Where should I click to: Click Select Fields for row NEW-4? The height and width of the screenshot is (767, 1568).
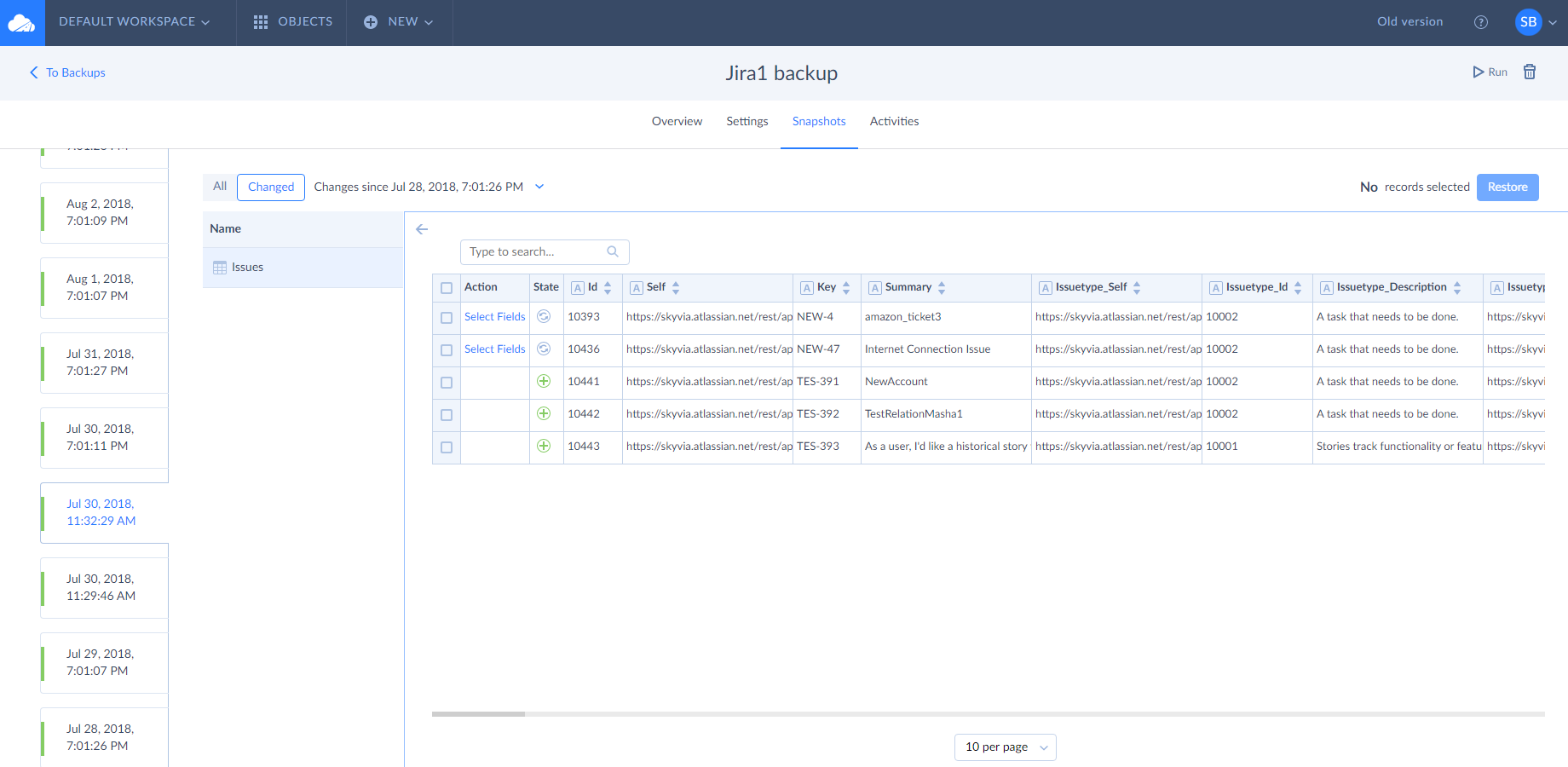pos(494,317)
